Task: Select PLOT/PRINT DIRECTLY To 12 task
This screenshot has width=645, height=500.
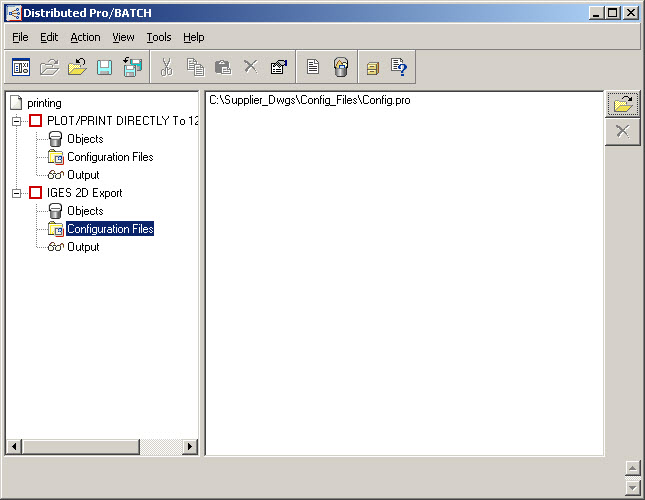Action: (123, 120)
